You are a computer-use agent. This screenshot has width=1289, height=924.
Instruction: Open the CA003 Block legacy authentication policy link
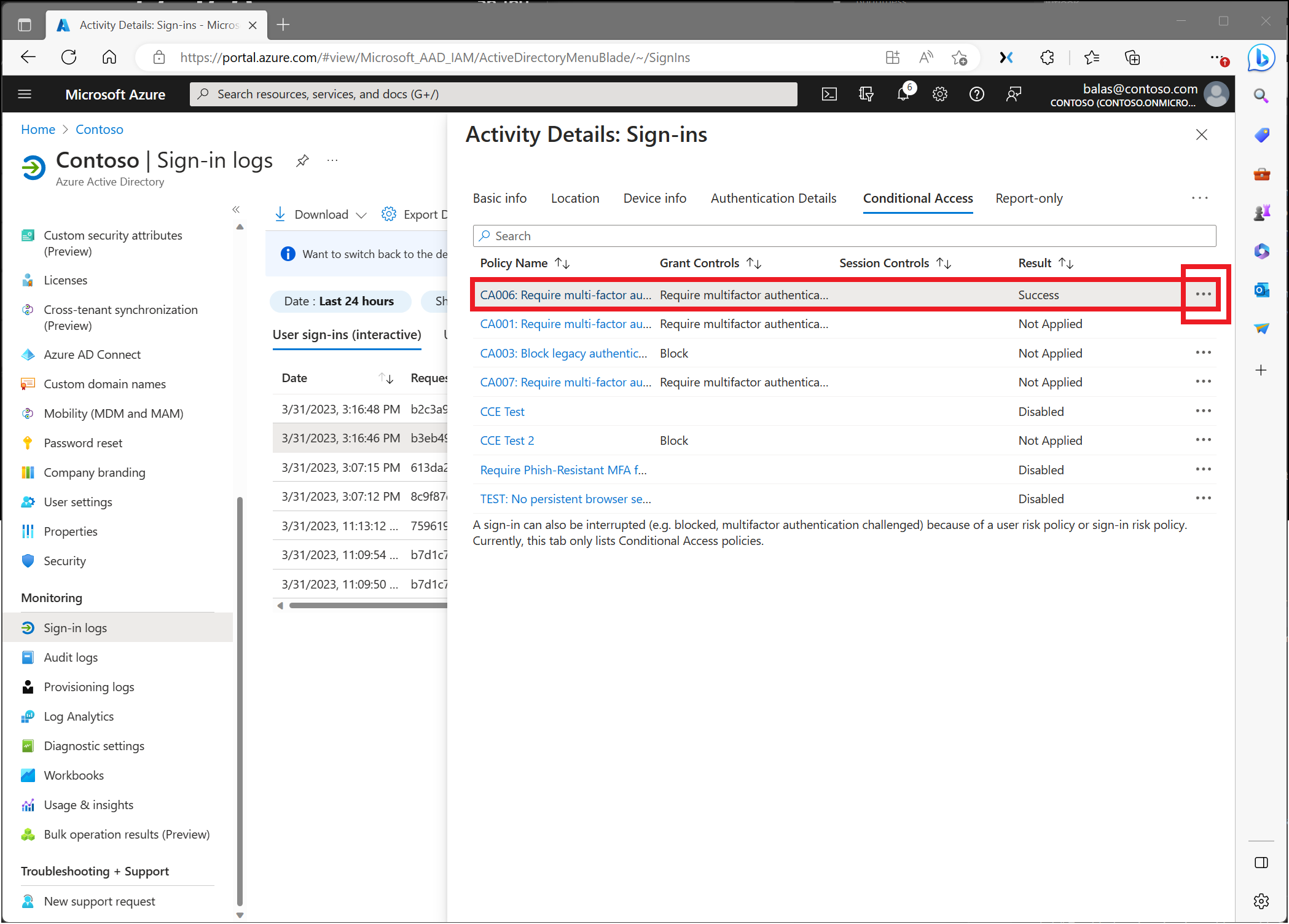coord(563,353)
